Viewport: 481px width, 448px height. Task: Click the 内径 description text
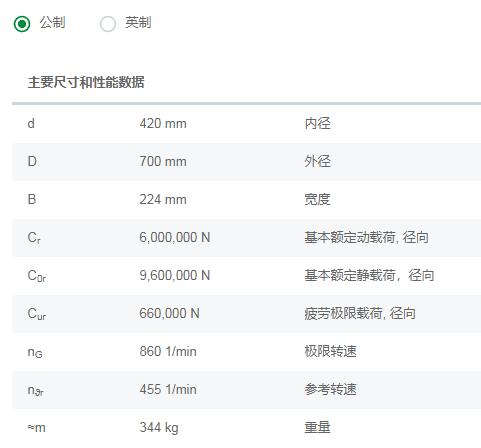tap(317, 124)
